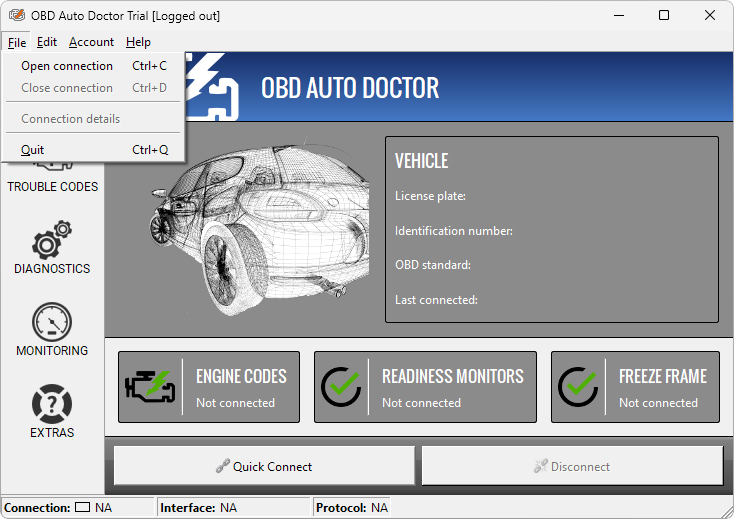Click the app icon in title bar
734x519 pixels.
tap(17, 15)
